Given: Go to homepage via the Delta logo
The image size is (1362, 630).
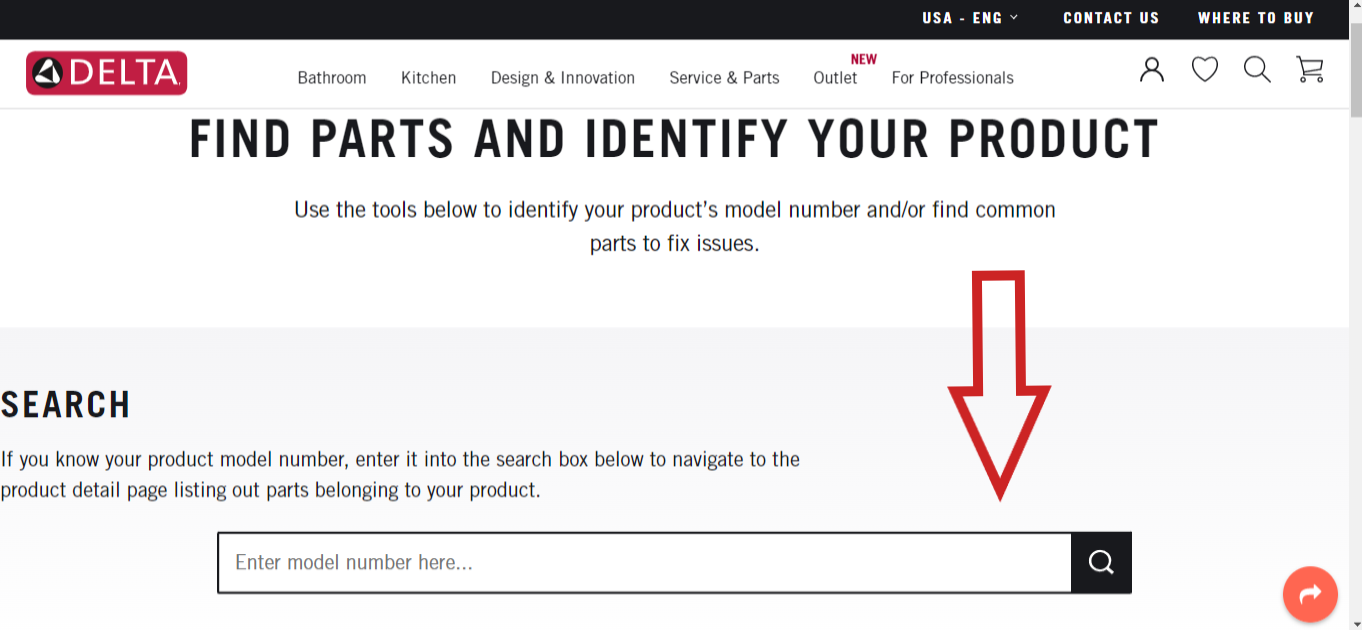Looking at the screenshot, I should (x=106, y=72).
